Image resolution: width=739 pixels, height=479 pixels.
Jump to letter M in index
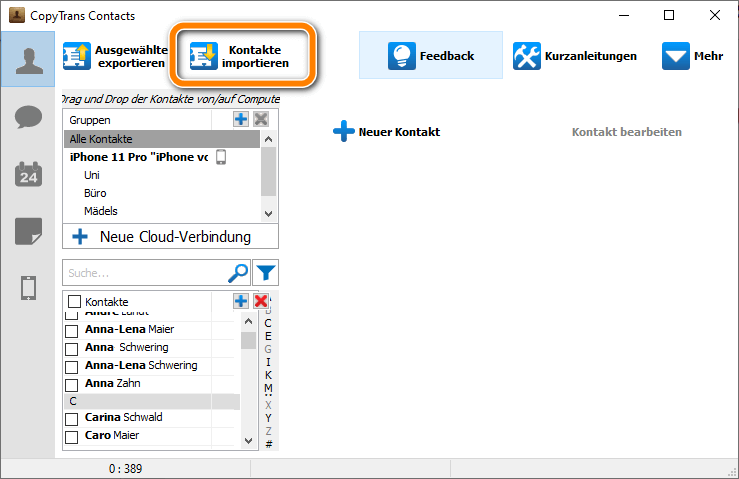pos(268,388)
